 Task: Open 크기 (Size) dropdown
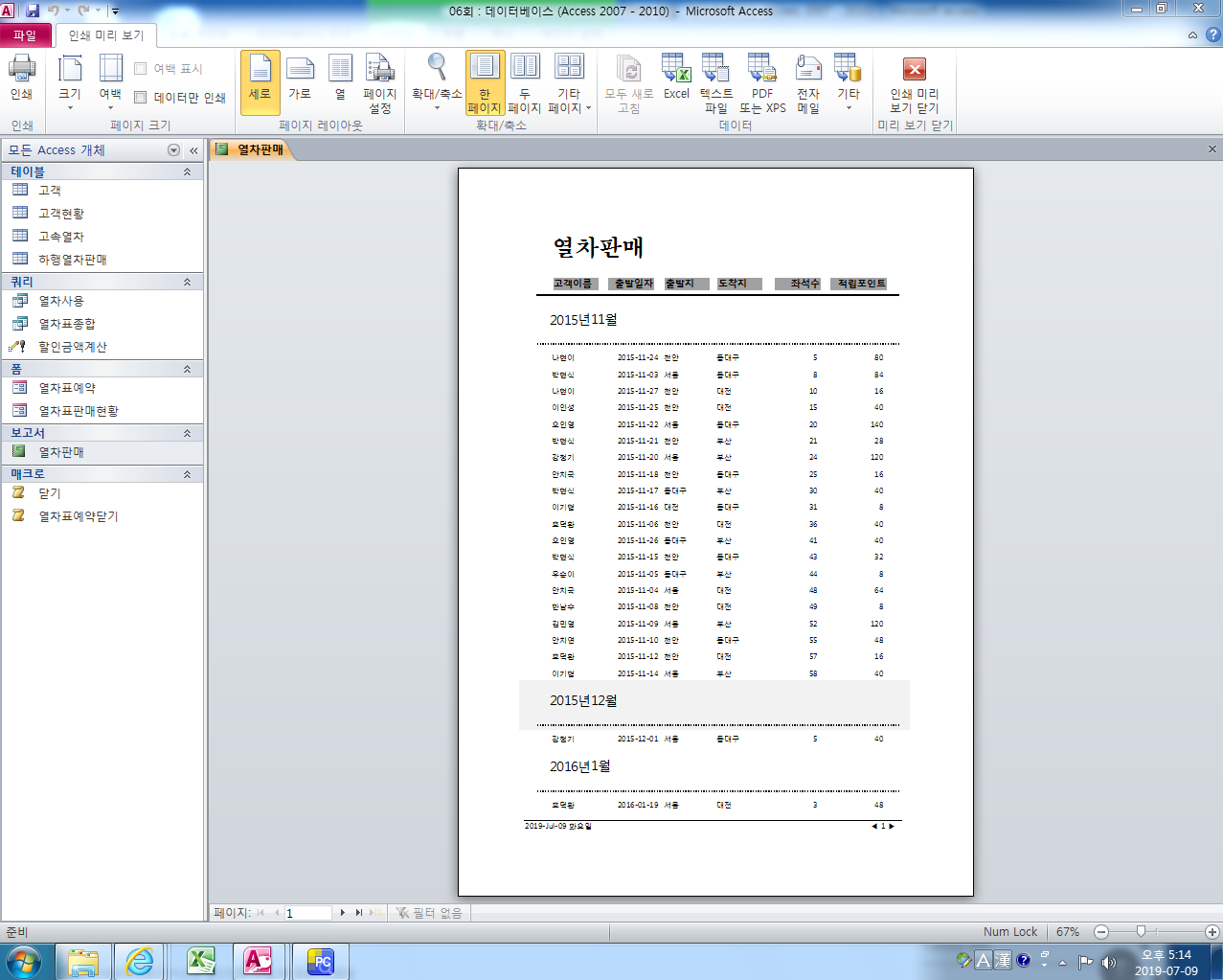70,83
